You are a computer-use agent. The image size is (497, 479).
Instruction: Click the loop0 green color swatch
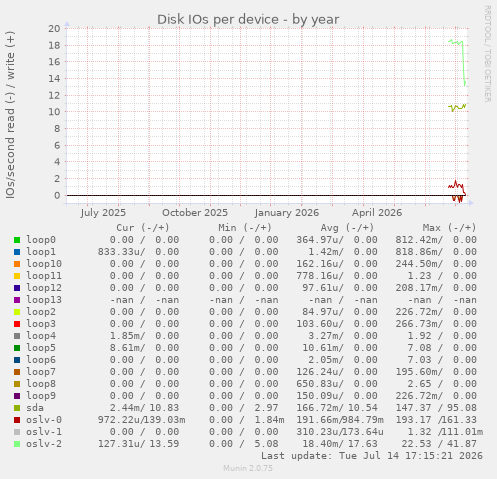(17, 240)
